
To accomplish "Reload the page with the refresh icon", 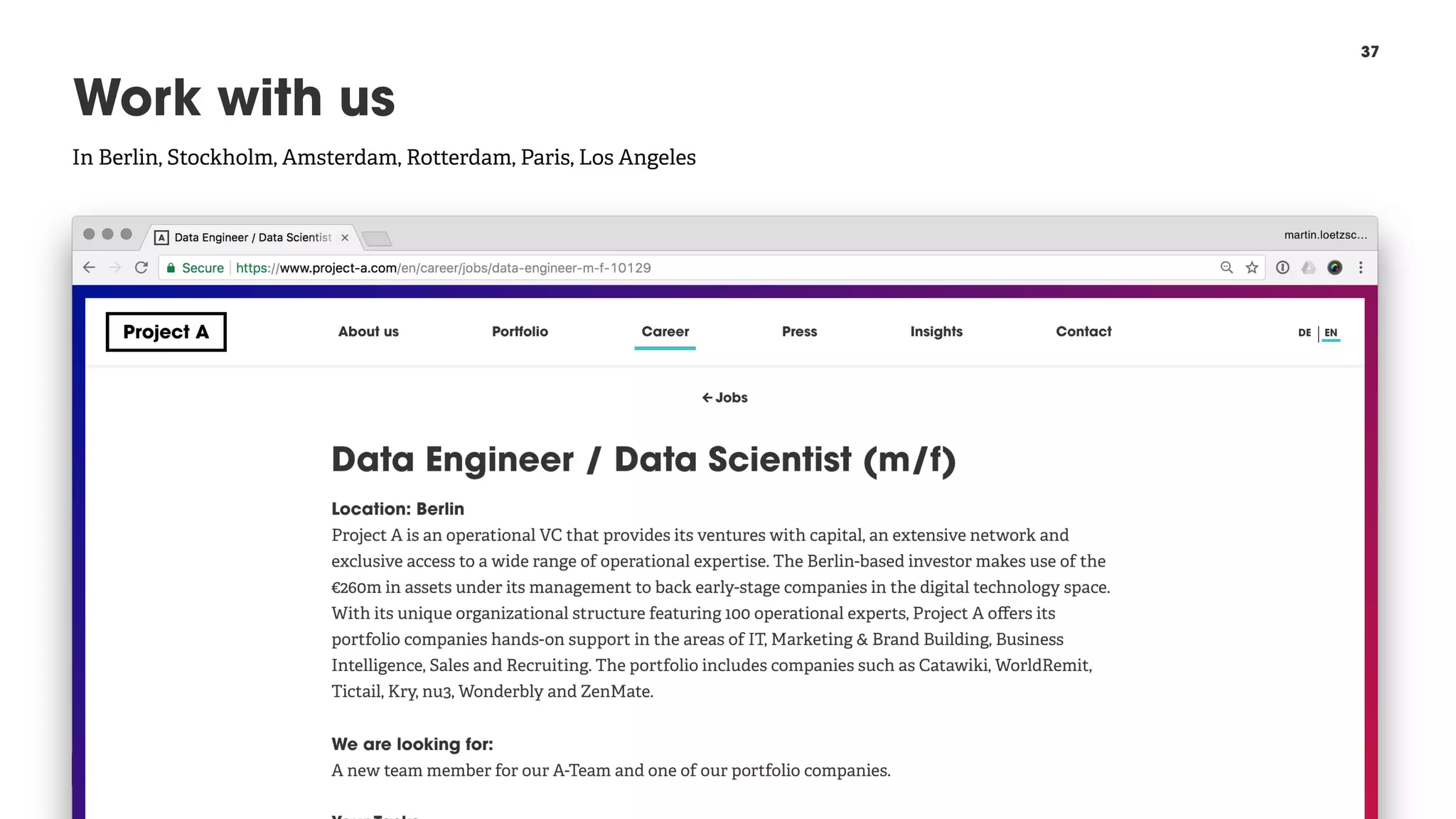I will pos(141,268).
